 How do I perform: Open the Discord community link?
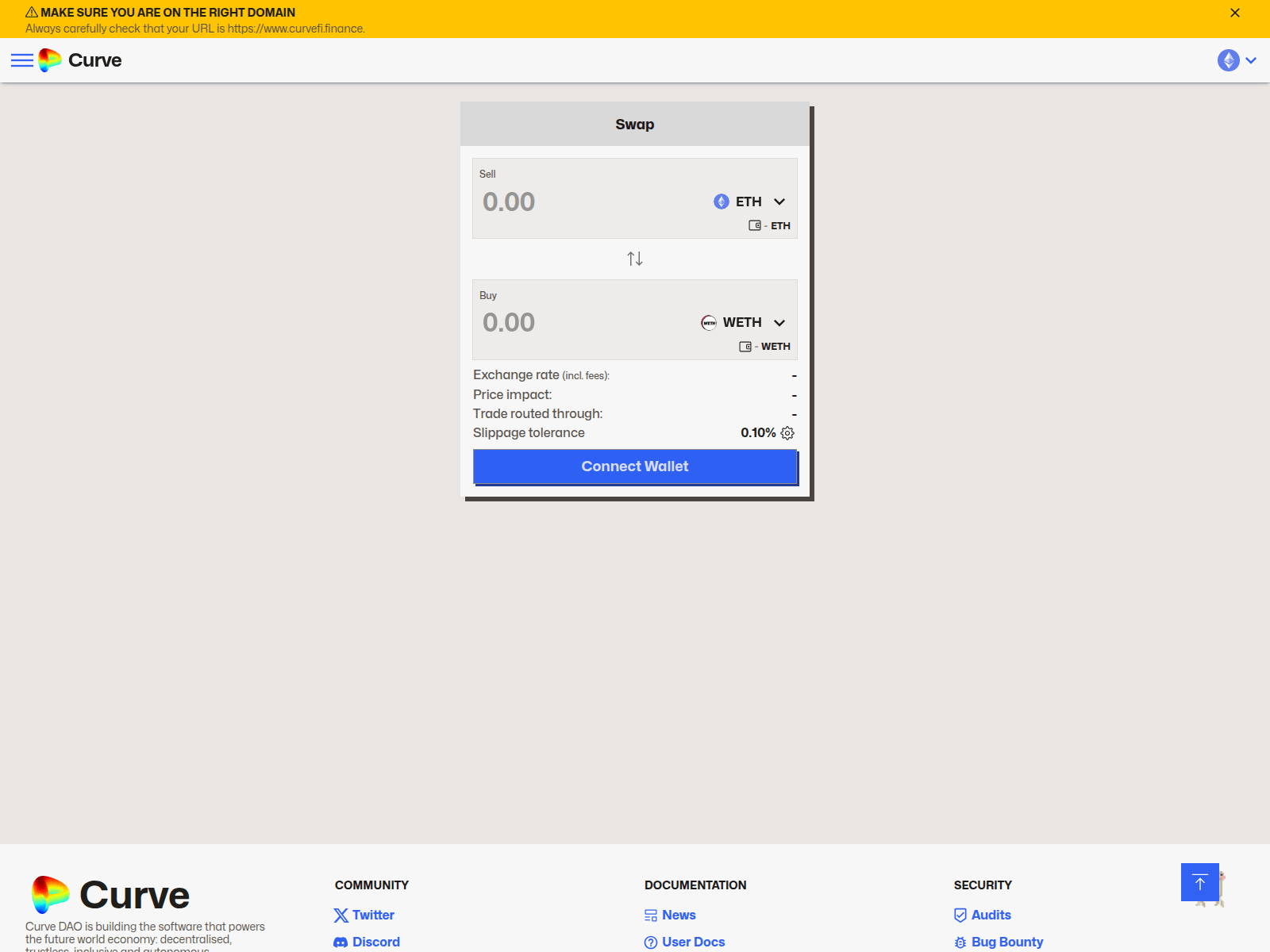(367, 942)
